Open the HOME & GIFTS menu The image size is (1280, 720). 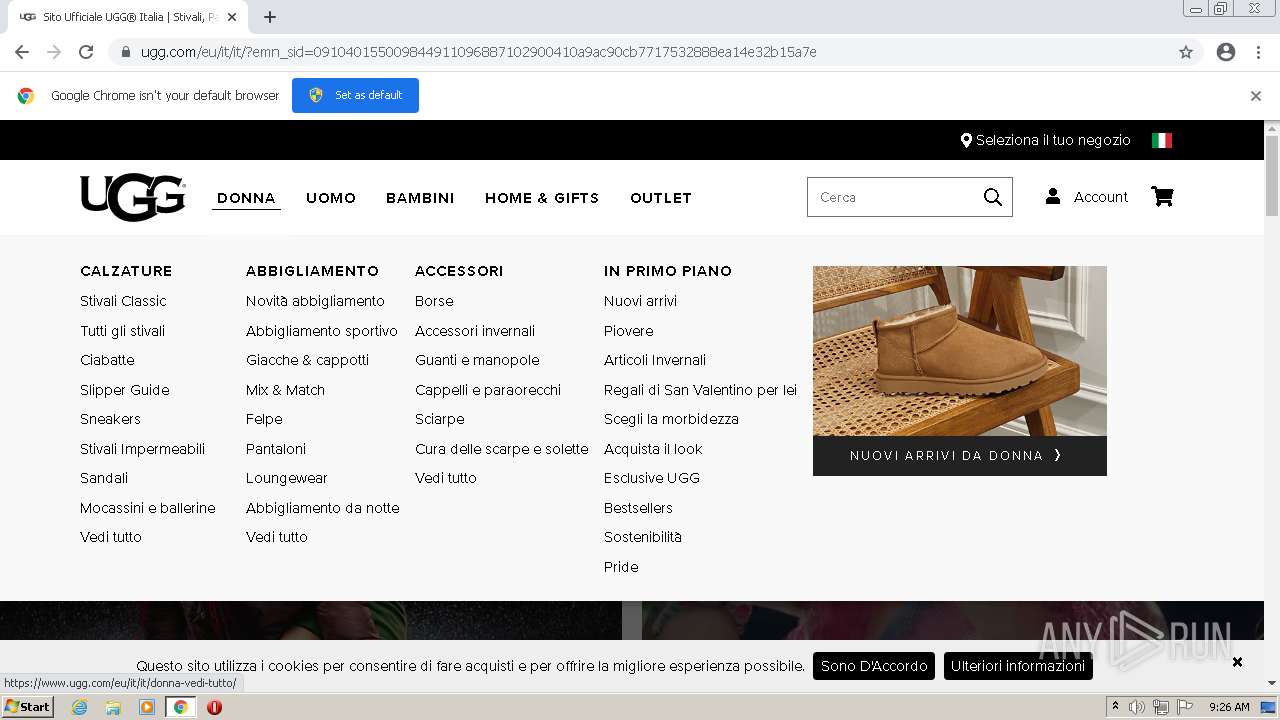coord(542,198)
